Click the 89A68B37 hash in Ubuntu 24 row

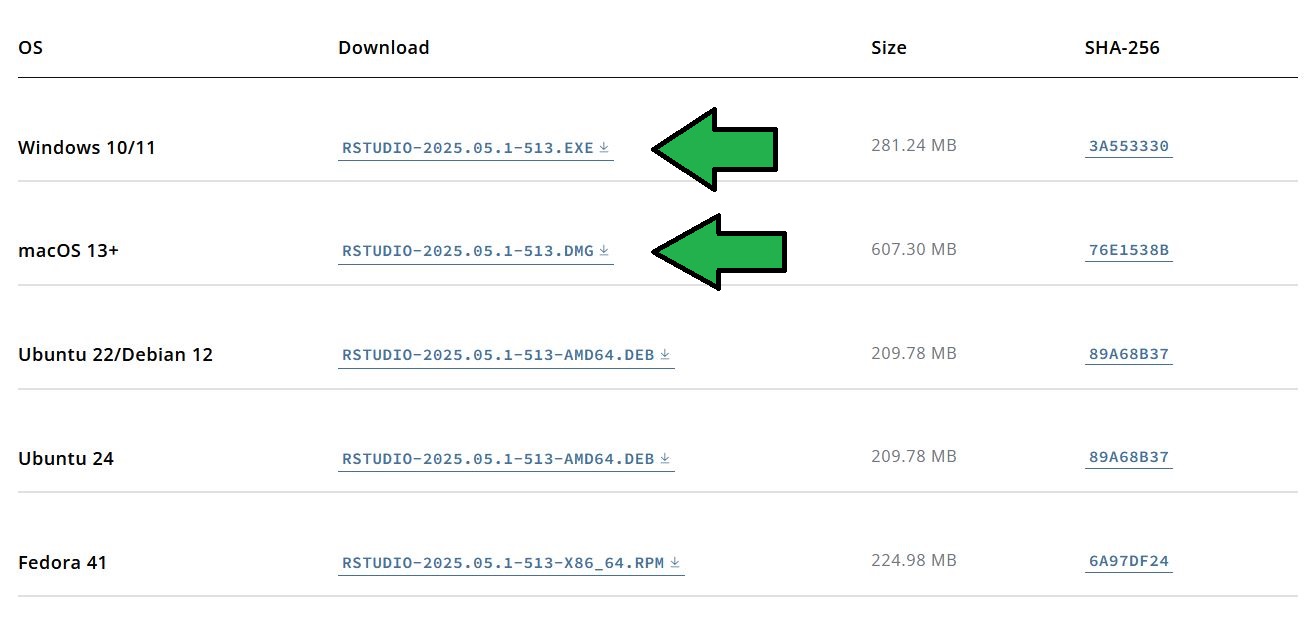click(1128, 457)
